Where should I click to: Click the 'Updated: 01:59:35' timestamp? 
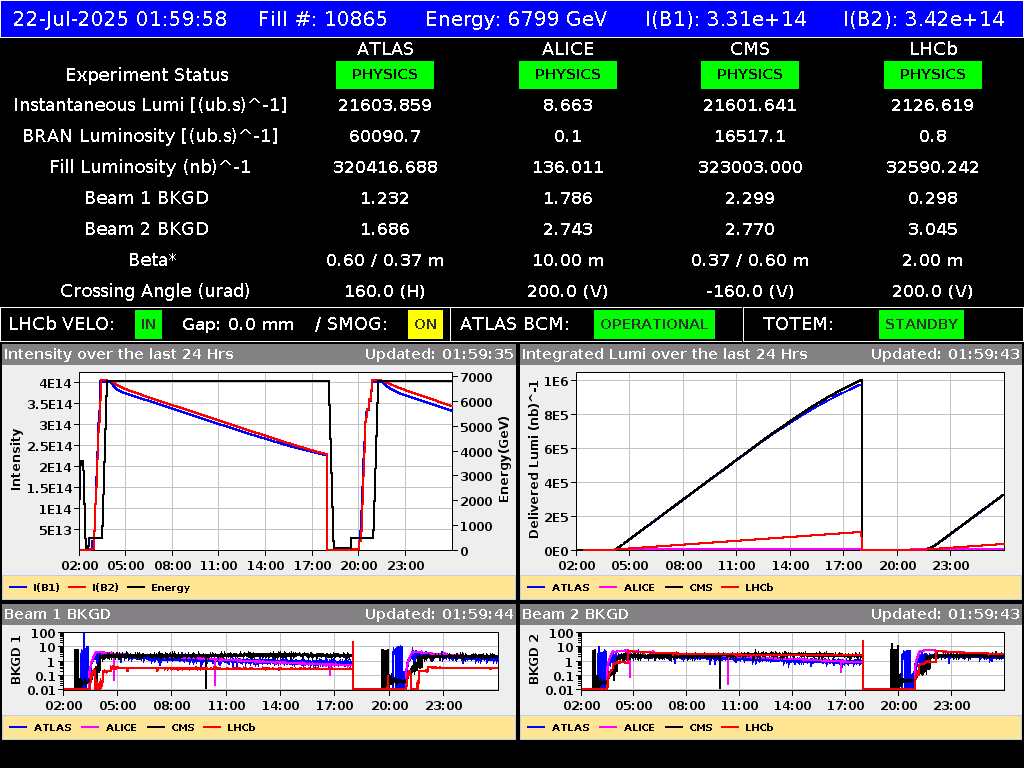point(439,355)
